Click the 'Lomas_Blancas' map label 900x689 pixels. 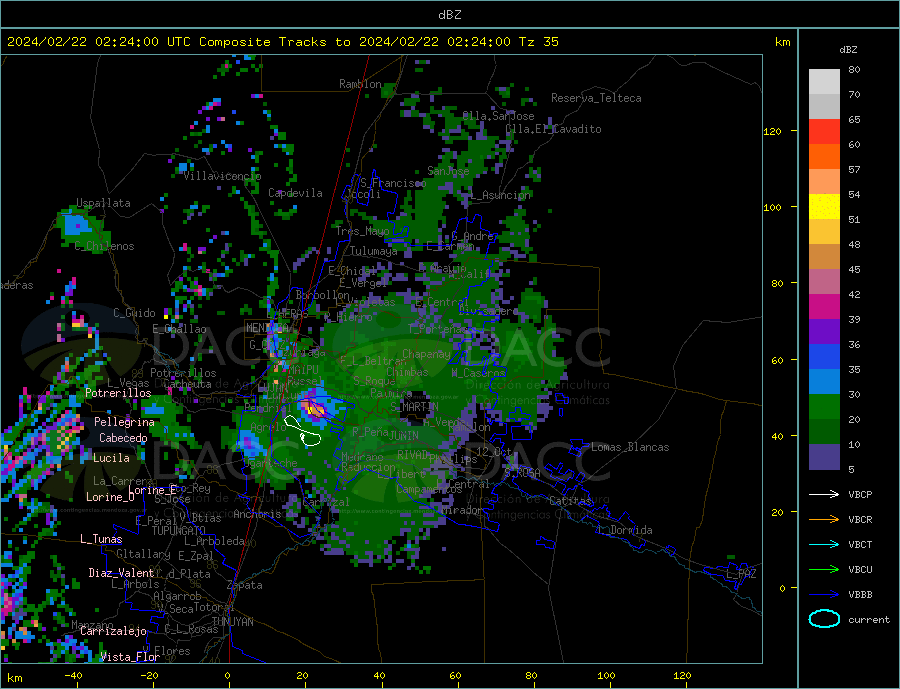(630, 447)
